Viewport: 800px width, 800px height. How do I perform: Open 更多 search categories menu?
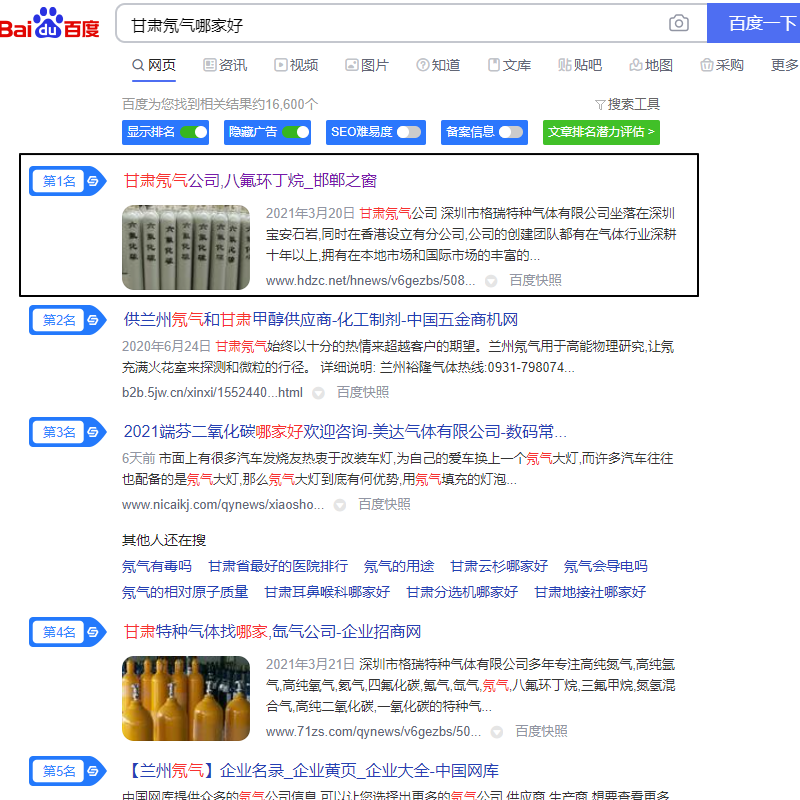coord(785,65)
